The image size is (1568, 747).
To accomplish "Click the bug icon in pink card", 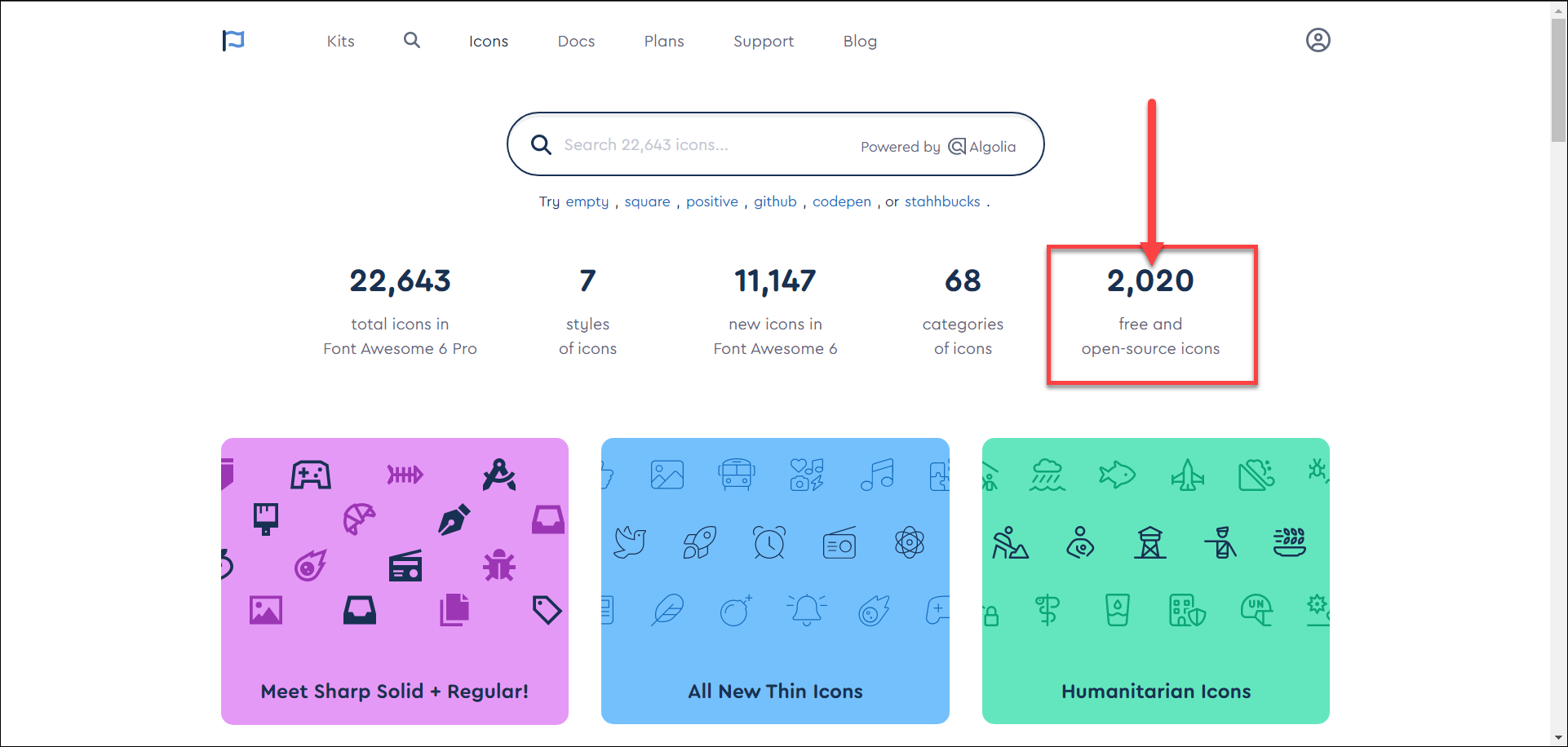I will [x=499, y=565].
